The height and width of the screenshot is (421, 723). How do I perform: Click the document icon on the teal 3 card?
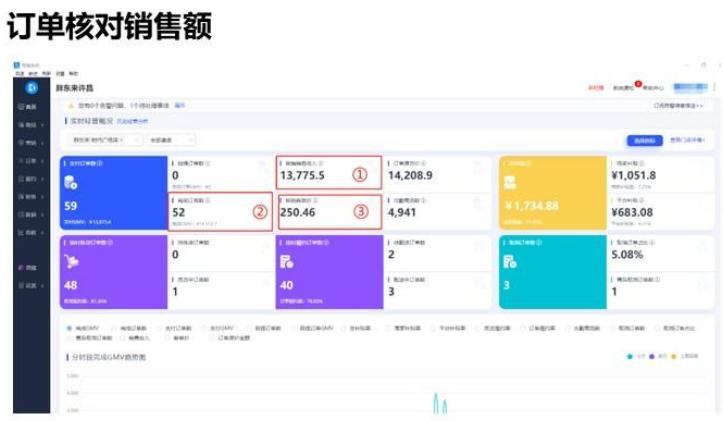(x=510, y=262)
